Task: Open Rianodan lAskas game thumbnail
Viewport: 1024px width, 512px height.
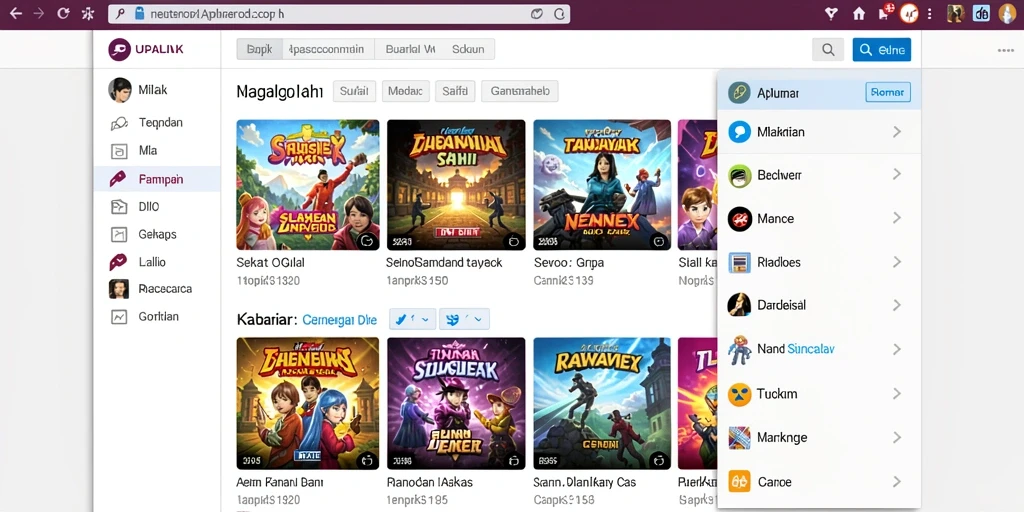Action: pos(456,404)
